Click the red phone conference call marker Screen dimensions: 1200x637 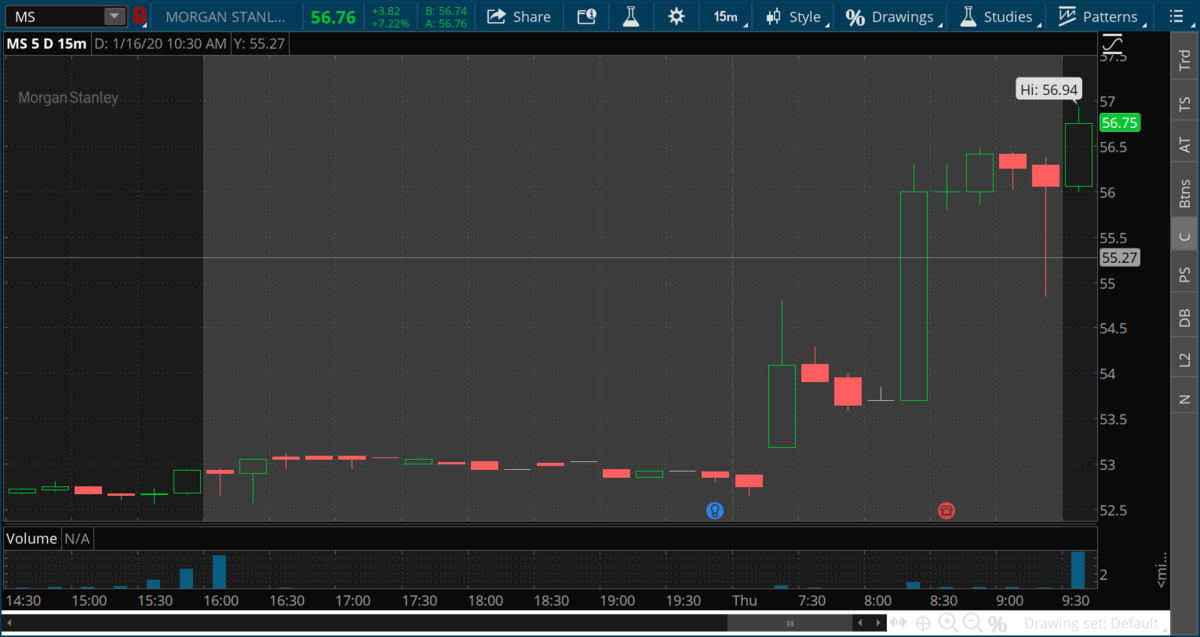[946, 510]
